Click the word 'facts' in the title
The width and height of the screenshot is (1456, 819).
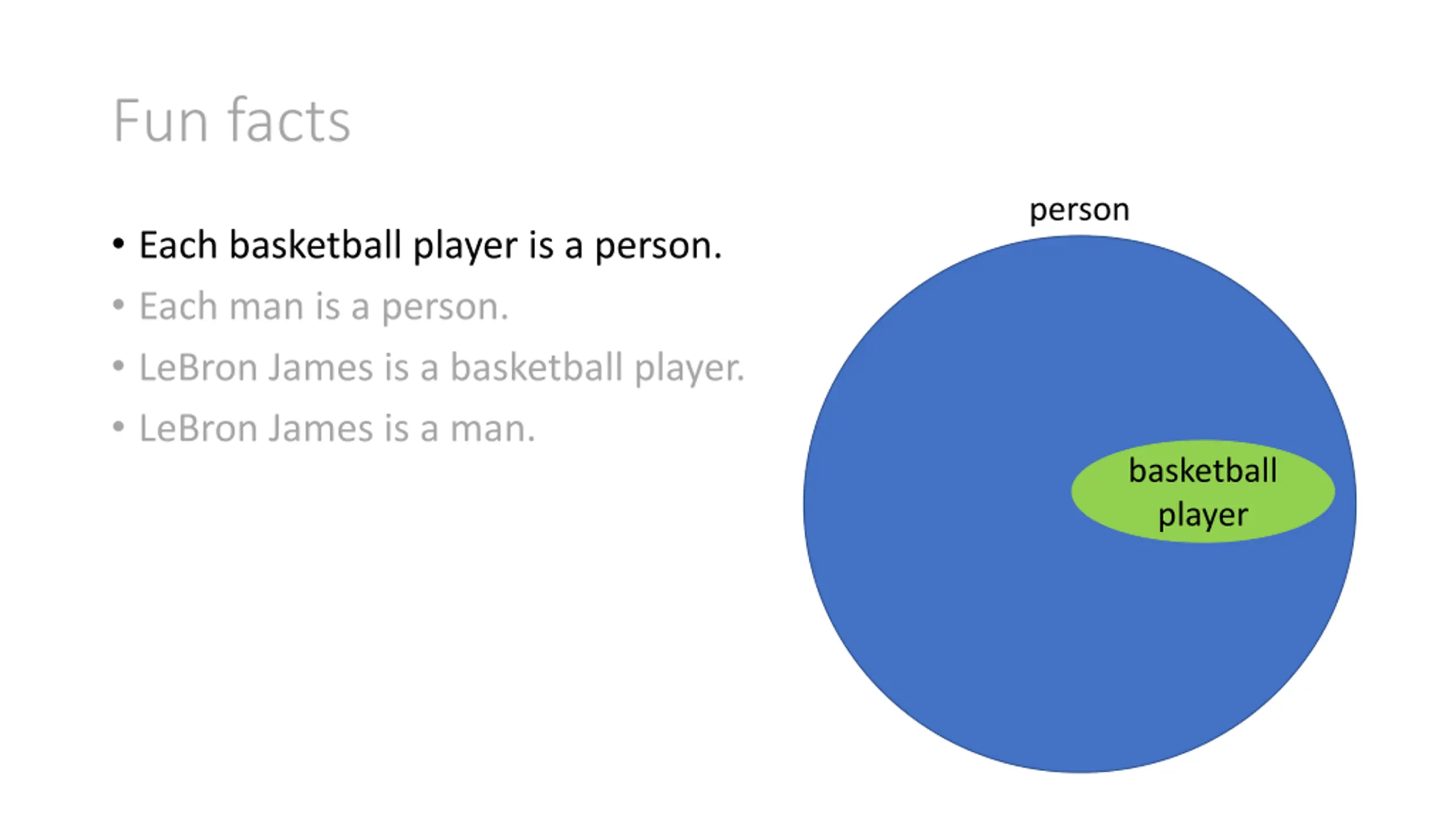click(x=289, y=120)
